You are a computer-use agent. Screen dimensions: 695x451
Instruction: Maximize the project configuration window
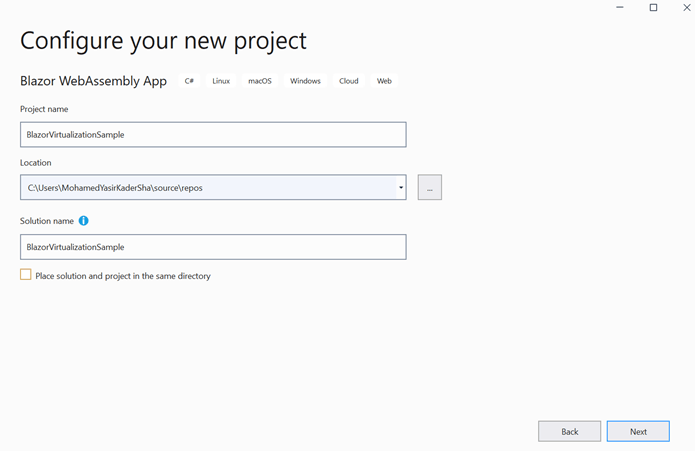(x=653, y=7)
